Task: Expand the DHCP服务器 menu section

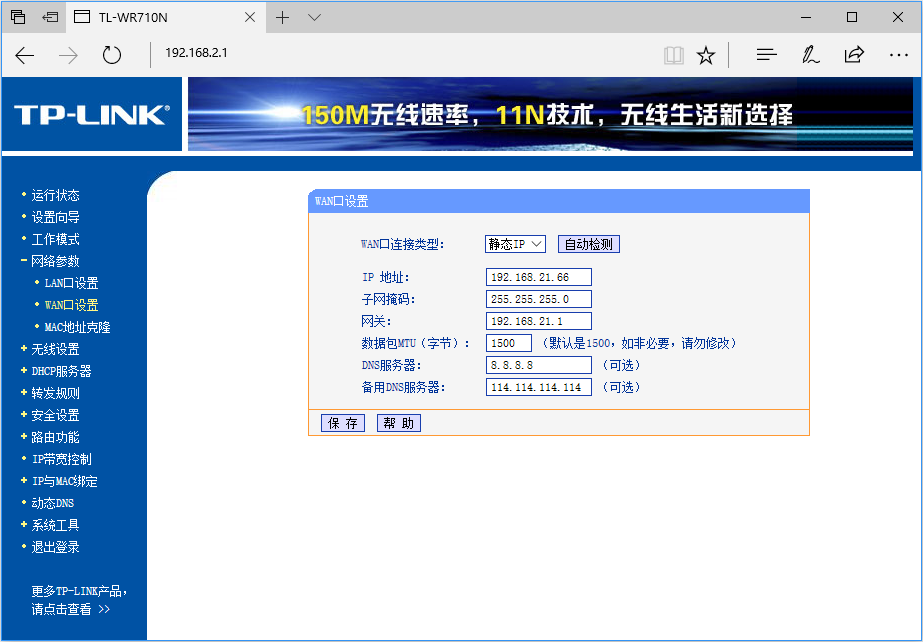Action: (61, 371)
